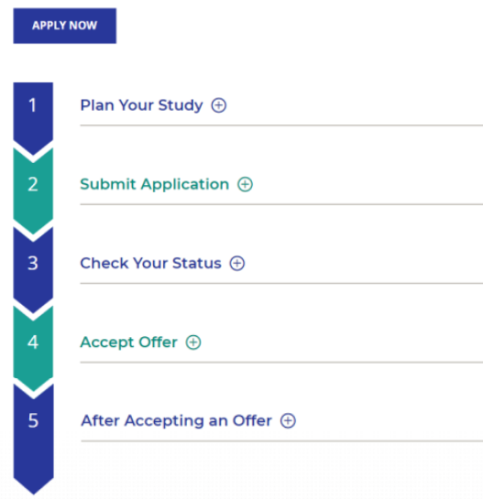Click the blue step 1 arrow badge
This screenshot has width=483, height=500.
(x=33, y=115)
